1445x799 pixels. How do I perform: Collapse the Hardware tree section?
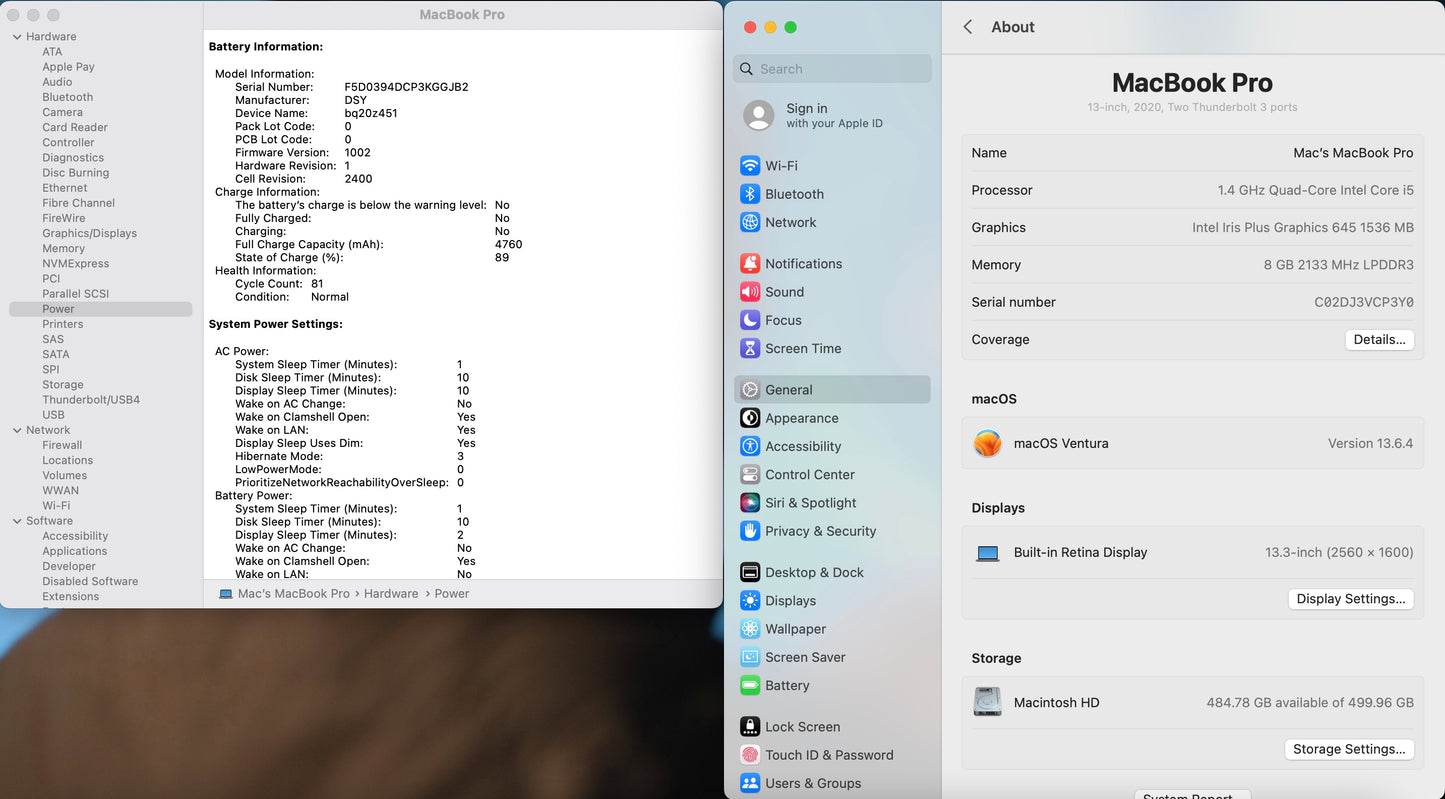coord(17,37)
